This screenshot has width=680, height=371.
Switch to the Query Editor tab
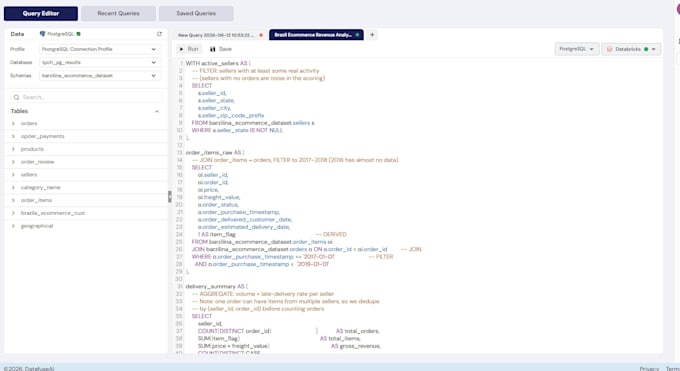(41, 13)
